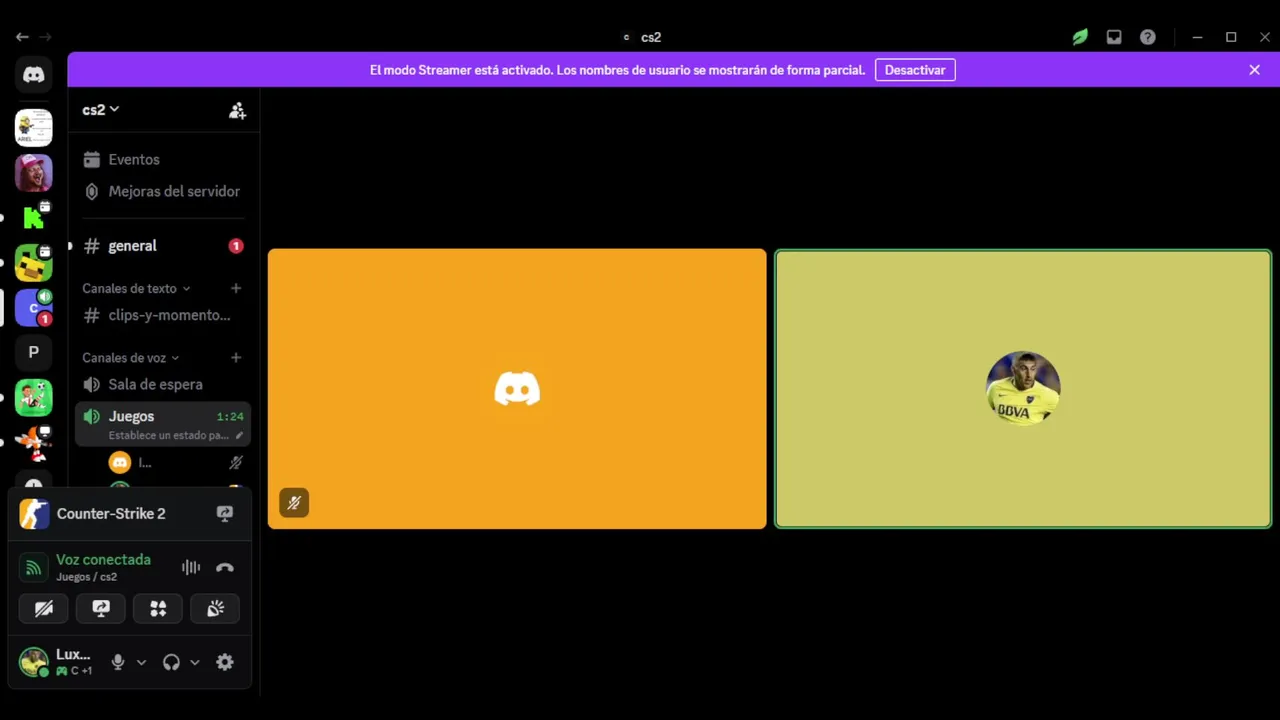Open the general text channel
This screenshot has width=1280, height=720.
coord(163,246)
